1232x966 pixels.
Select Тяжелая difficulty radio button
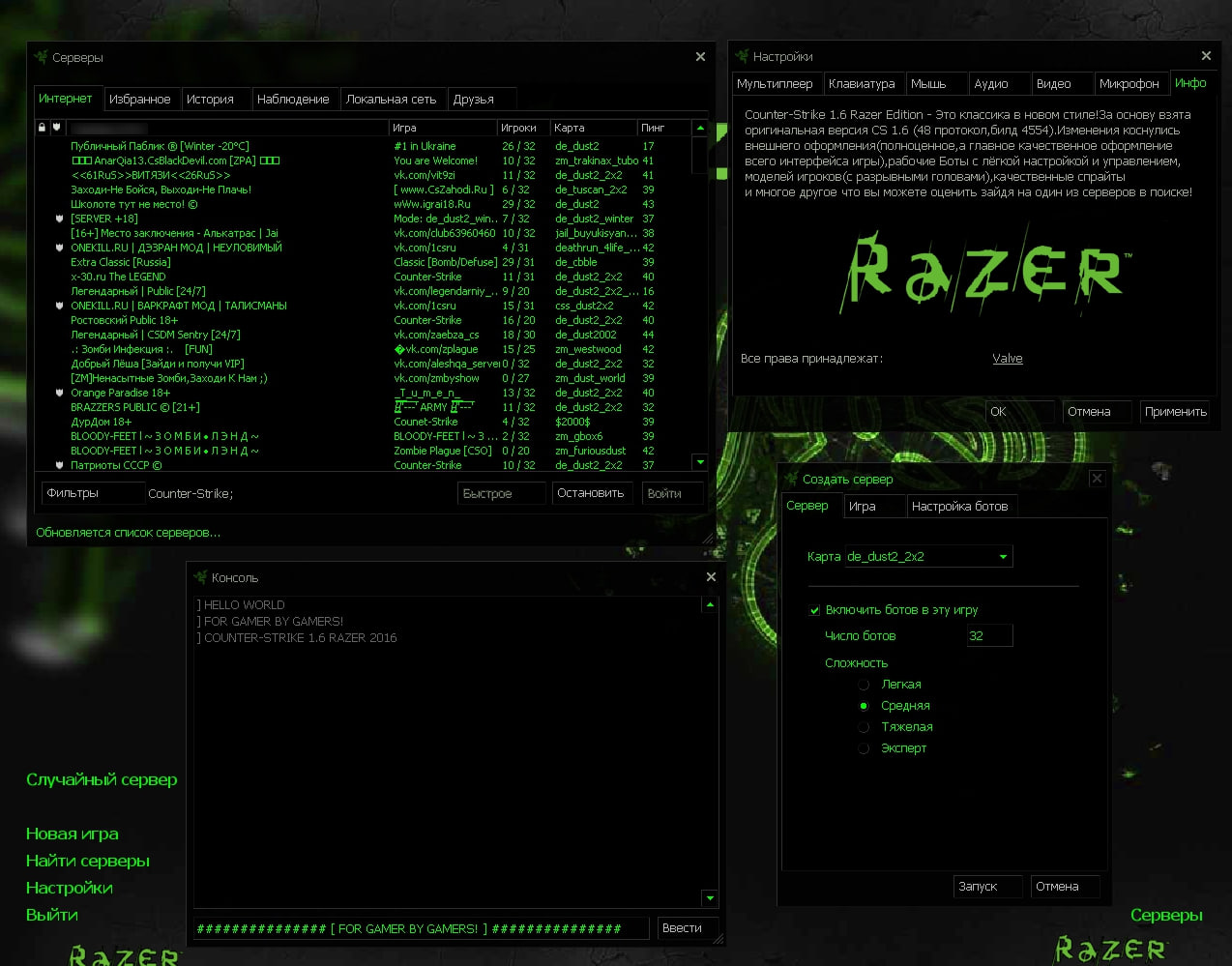tap(864, 727)
